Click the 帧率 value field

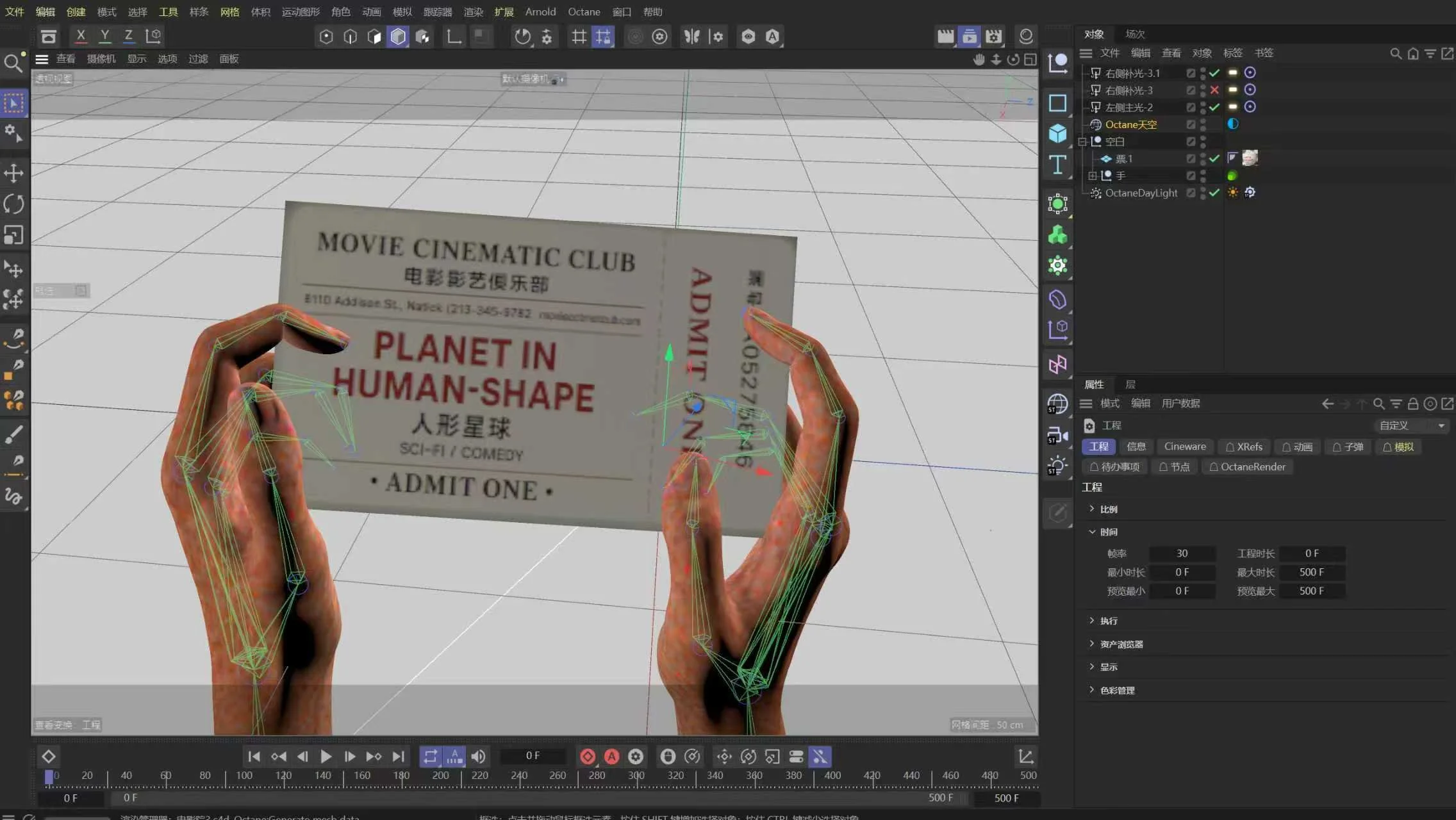(1182, 553)
